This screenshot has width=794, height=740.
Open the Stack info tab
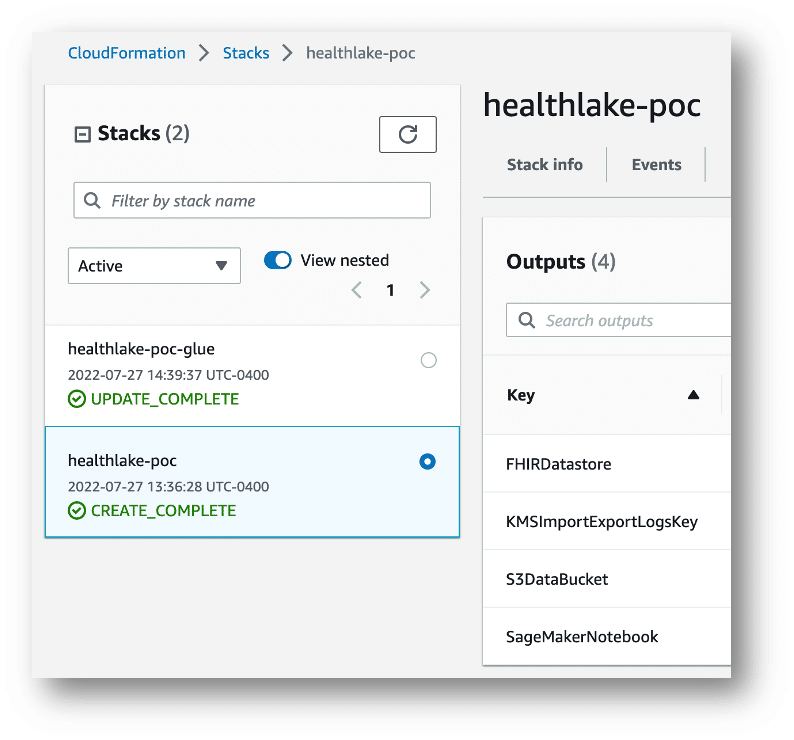[x=544, y=165]
